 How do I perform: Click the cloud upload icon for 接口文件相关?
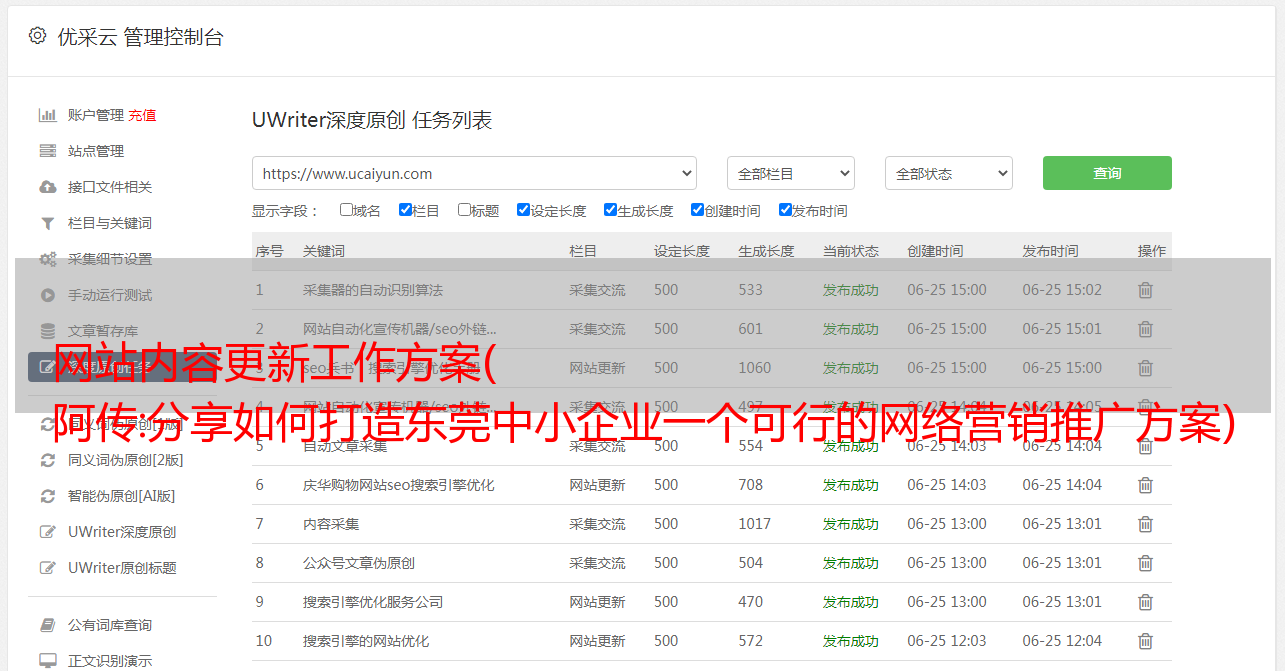tap(47, 187)
